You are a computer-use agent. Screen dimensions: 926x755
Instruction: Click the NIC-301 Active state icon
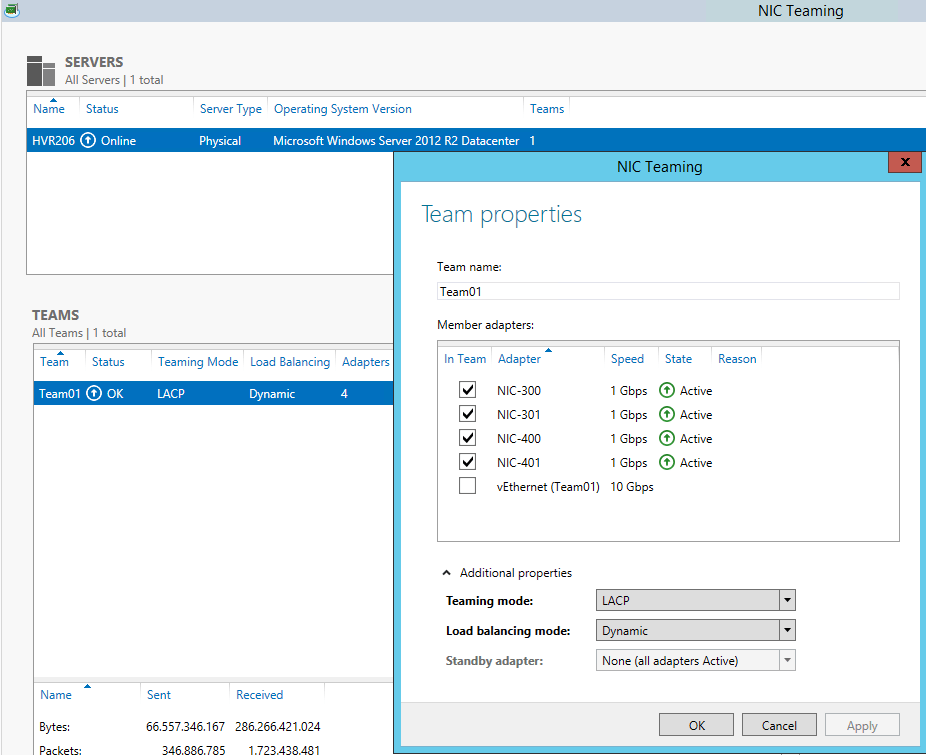[x=667, y=415]
